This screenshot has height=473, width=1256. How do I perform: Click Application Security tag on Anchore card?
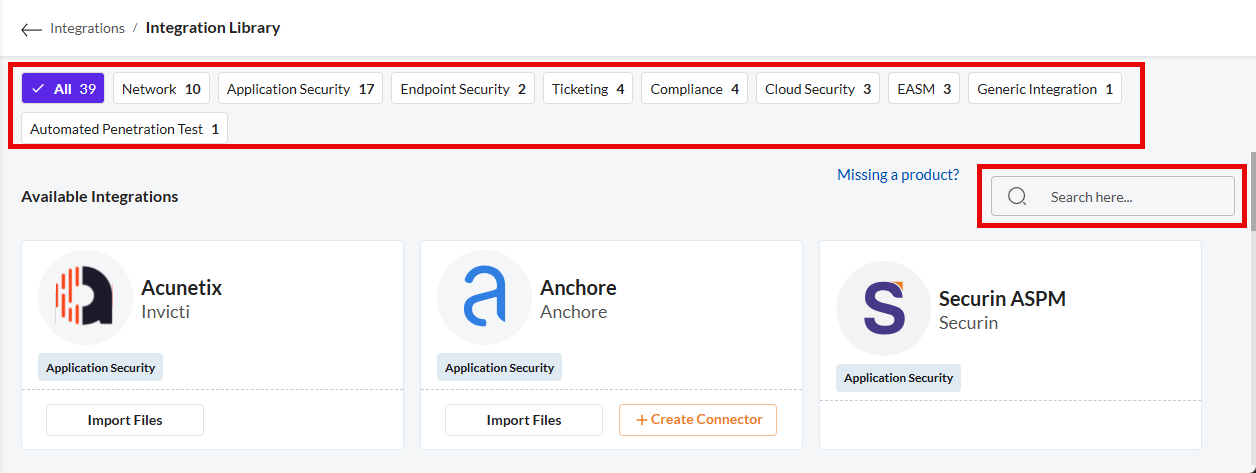coord(500,367)
